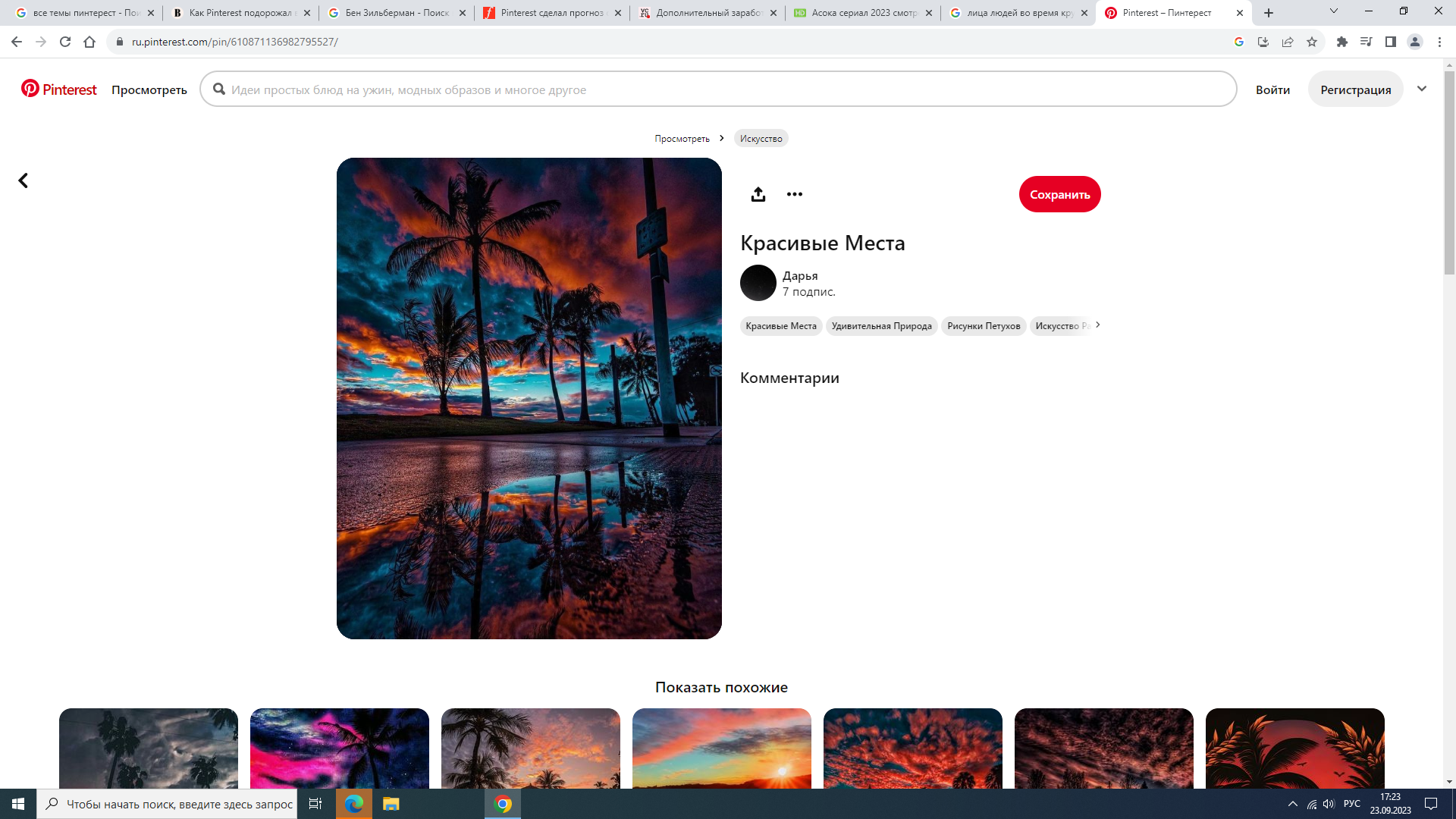Select the truncated 'Искусство' tag chip
1456x819 pixels.
pyautogui.click(x=1060, y=326)
